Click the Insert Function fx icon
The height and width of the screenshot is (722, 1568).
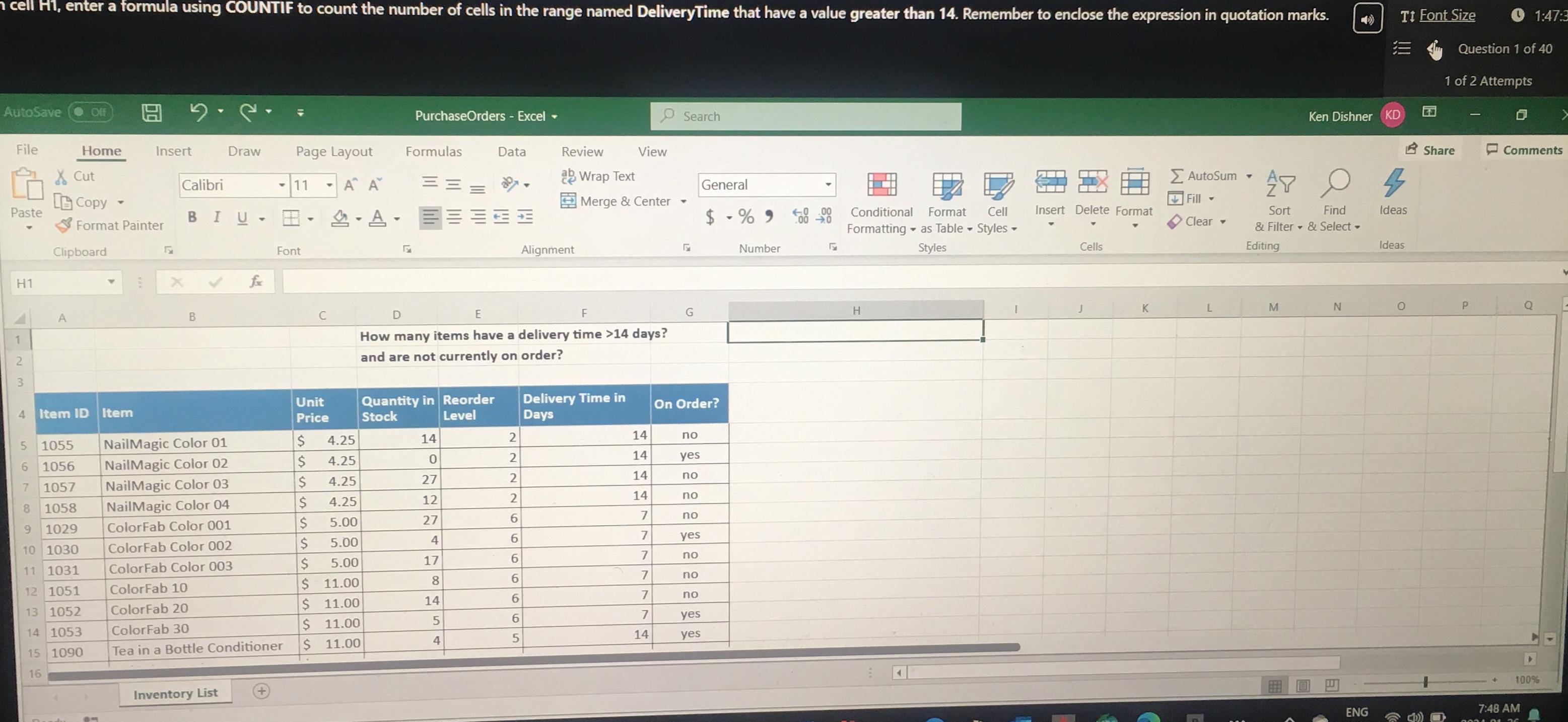[x=256, y=281]
